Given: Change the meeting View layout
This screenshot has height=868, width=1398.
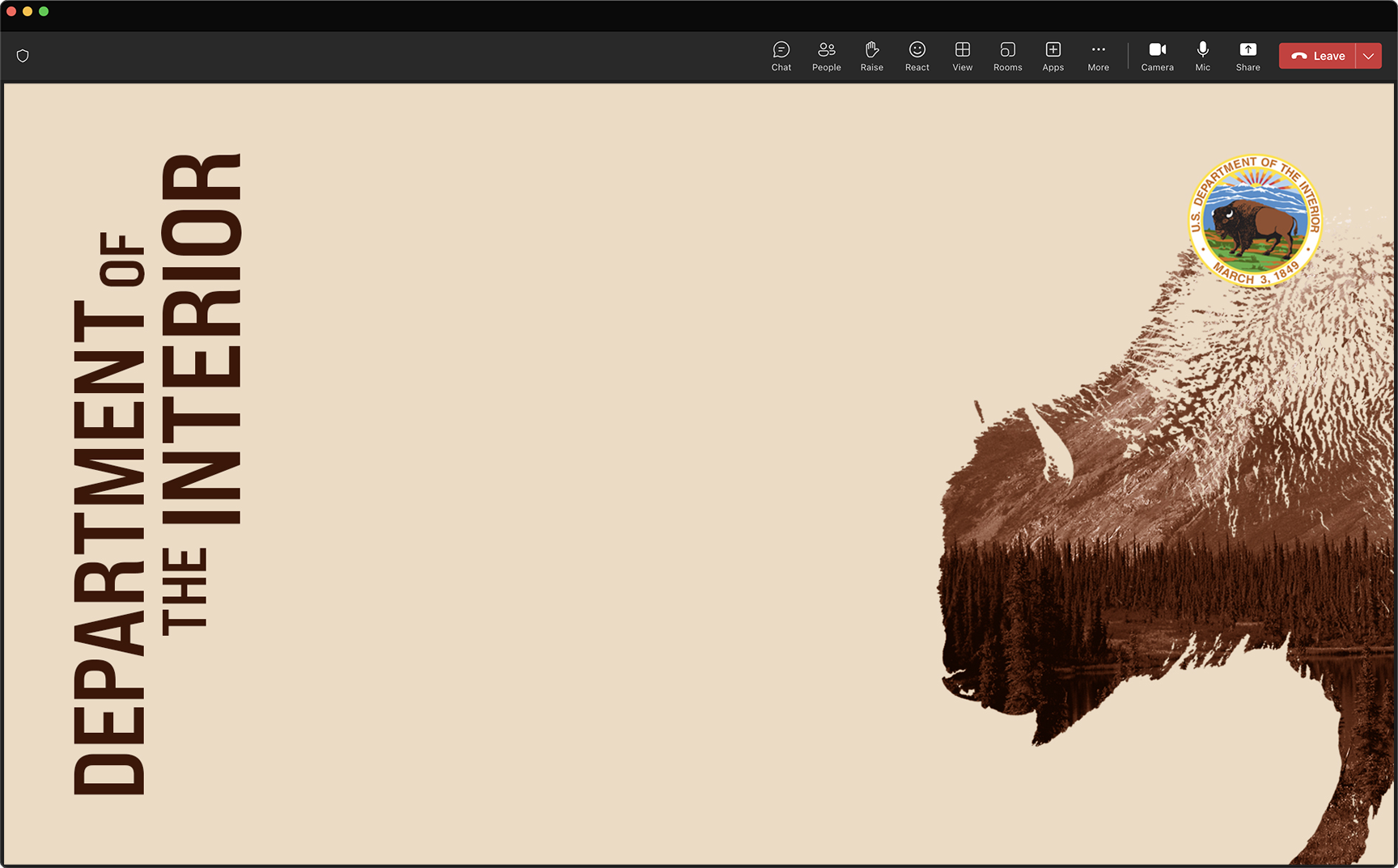Looking at the screenshot, I should (x=962, y=57).
